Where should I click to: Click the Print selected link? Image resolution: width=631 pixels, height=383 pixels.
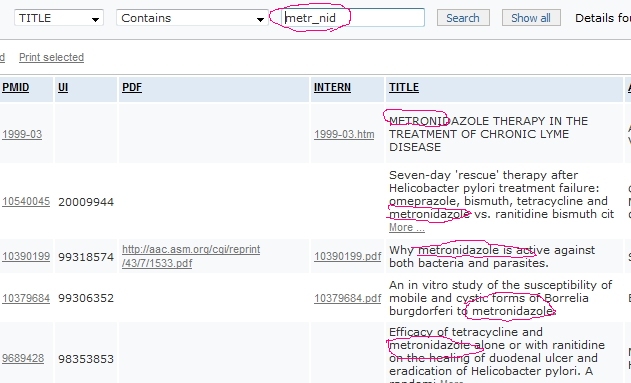52,57
